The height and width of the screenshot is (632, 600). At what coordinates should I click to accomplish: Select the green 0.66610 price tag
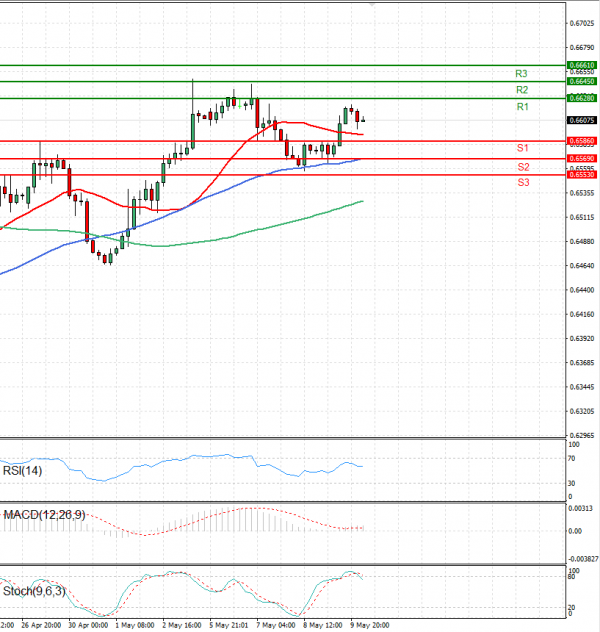[x=581, y=65]
